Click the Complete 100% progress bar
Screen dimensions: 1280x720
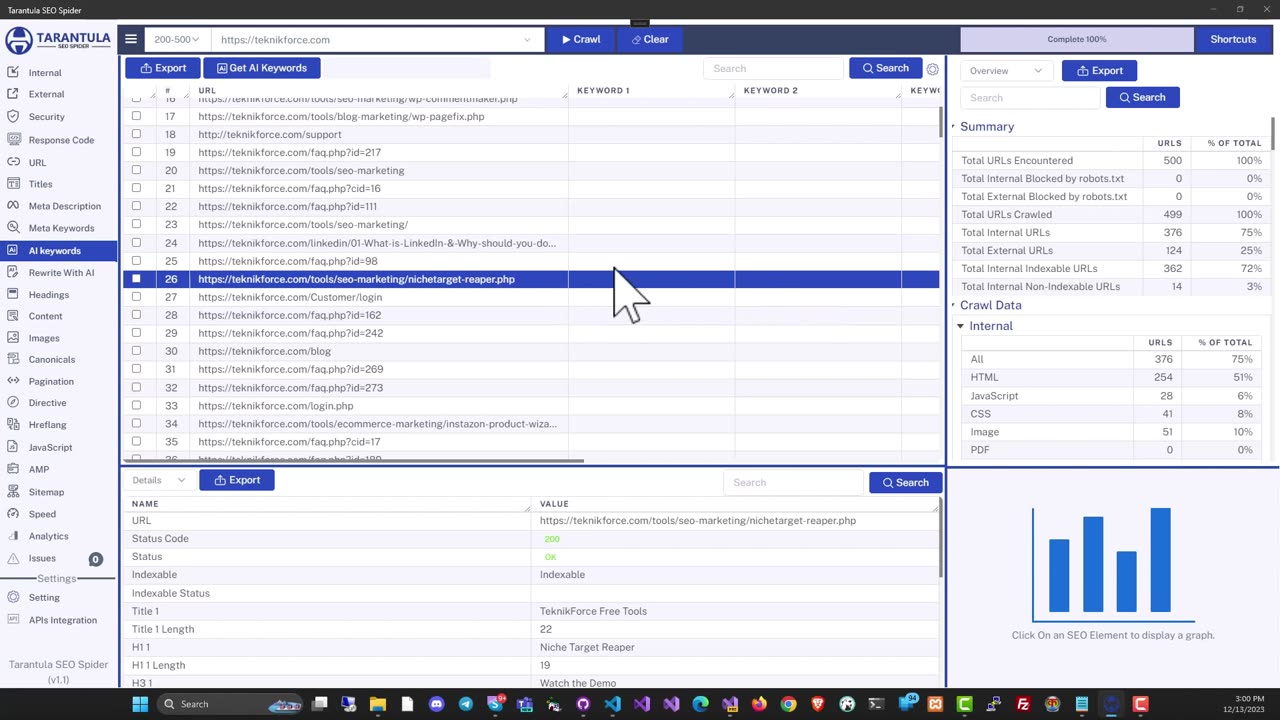tap(1077, 39)
